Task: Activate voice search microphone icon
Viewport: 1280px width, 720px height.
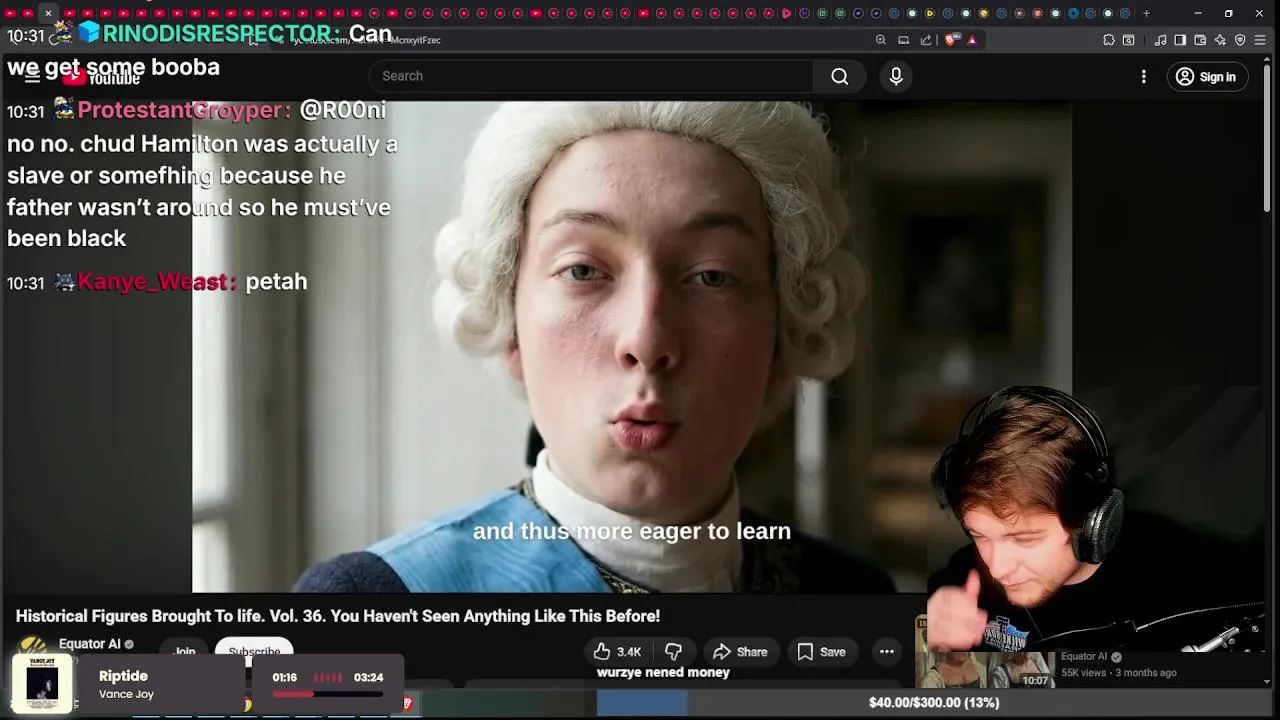Action: (896, 76)
